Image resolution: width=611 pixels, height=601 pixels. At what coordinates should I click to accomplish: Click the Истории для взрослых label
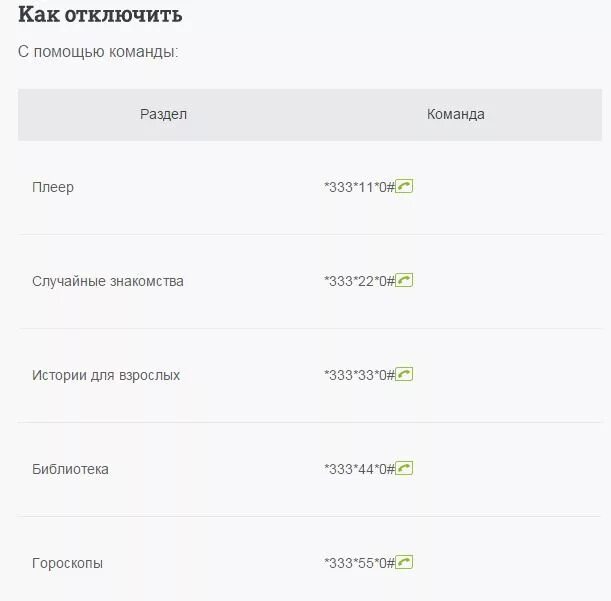coord(106,375)
